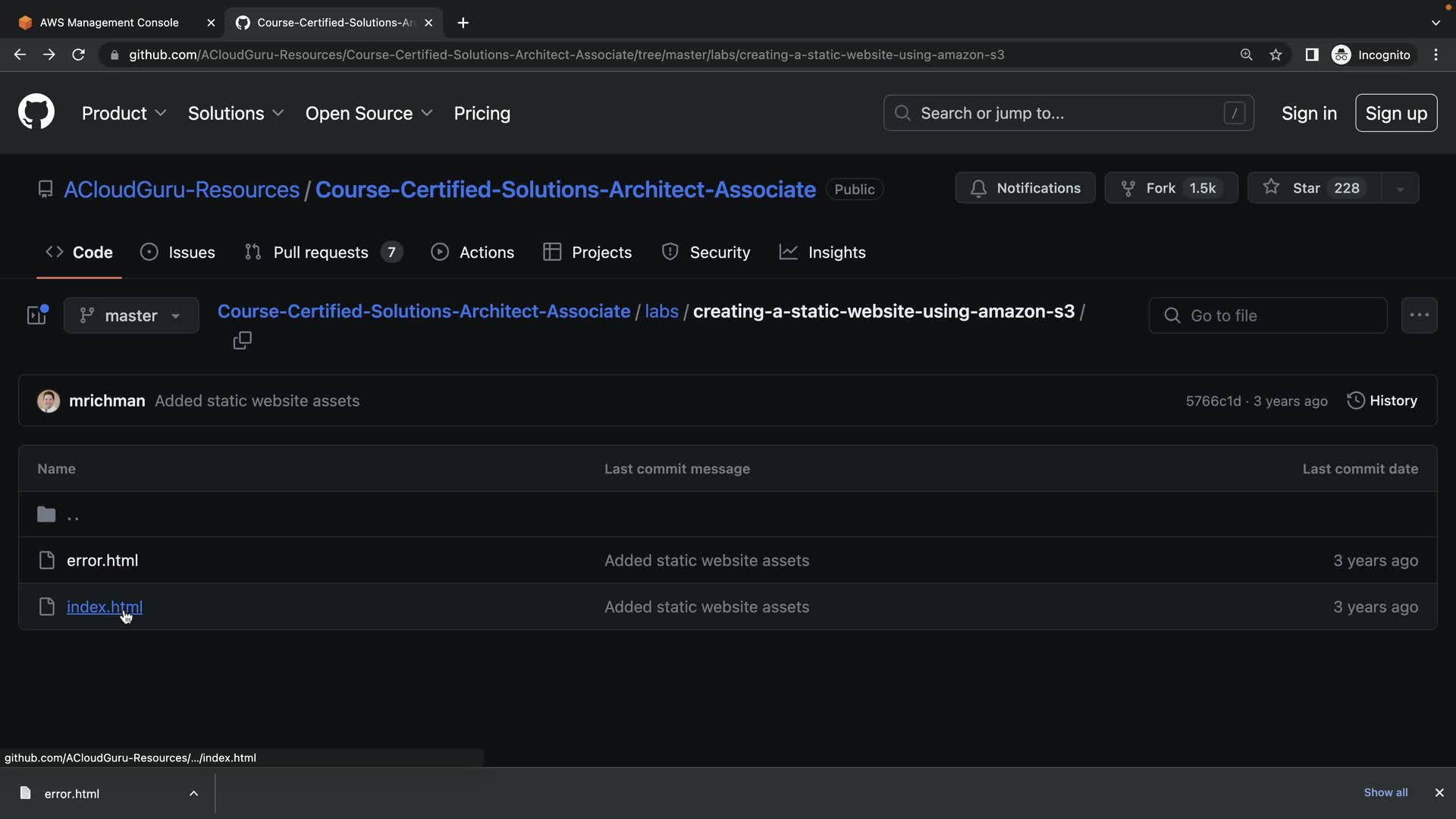Switch to the Pull requests tab
The width and height of the screenshot is (1456, 819).
[x=321, y=253]
